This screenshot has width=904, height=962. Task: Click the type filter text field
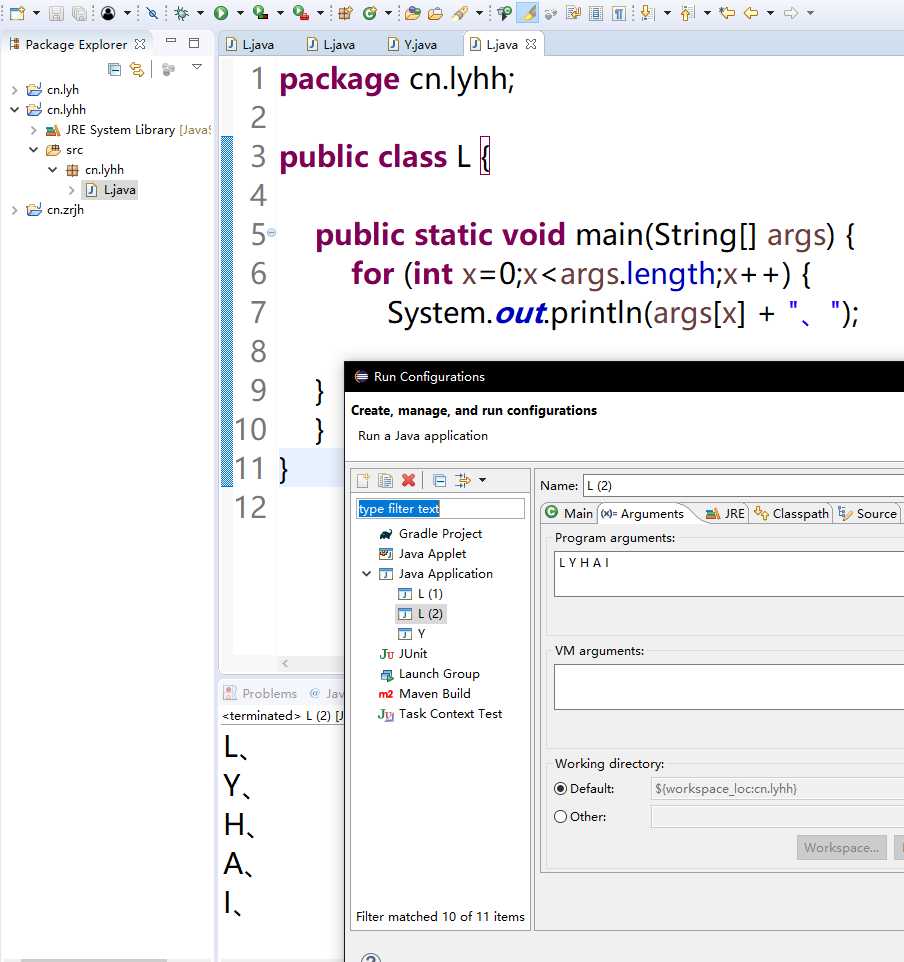pyautogui.click(x=440, y=509)
